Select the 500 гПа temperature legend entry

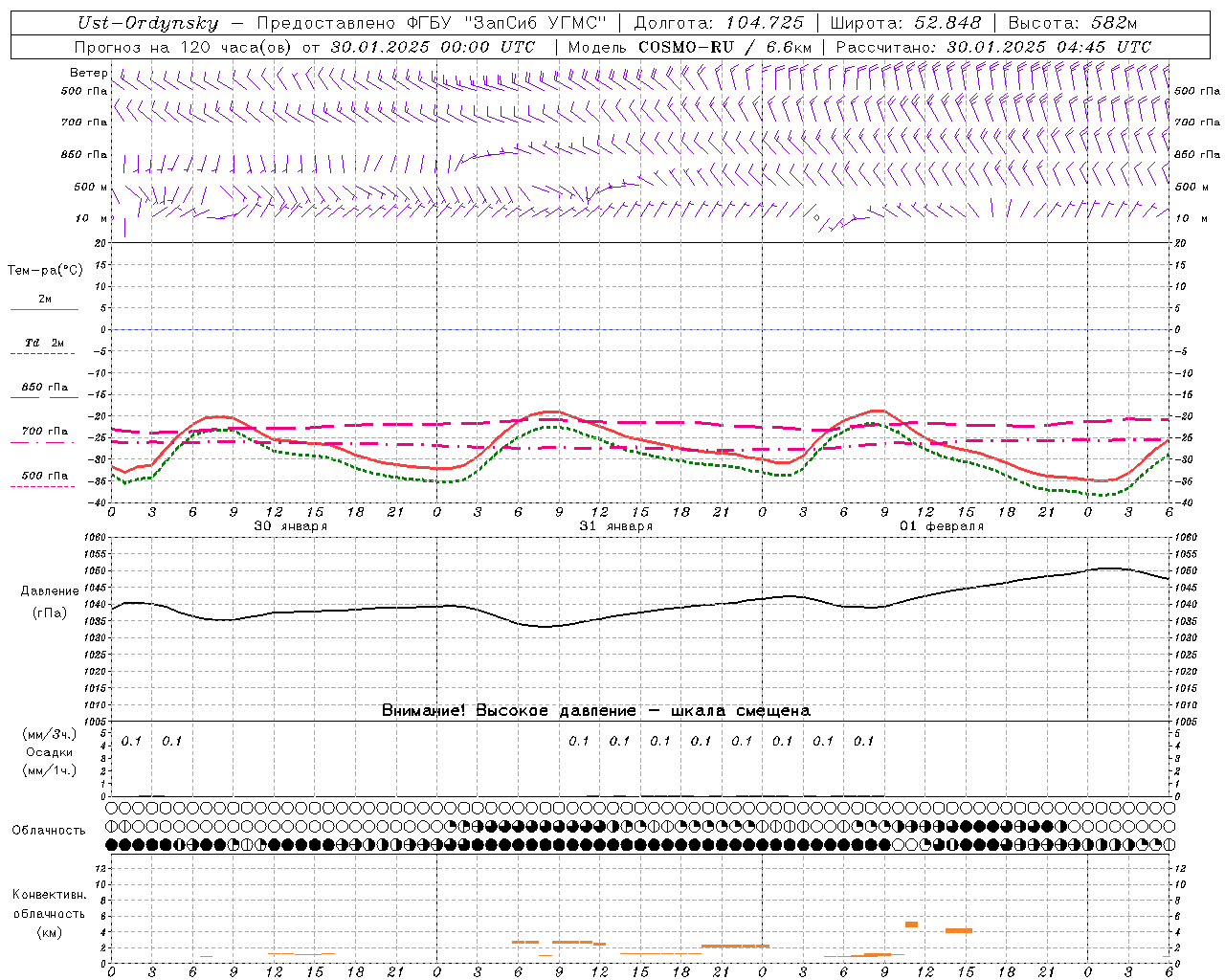44,476
